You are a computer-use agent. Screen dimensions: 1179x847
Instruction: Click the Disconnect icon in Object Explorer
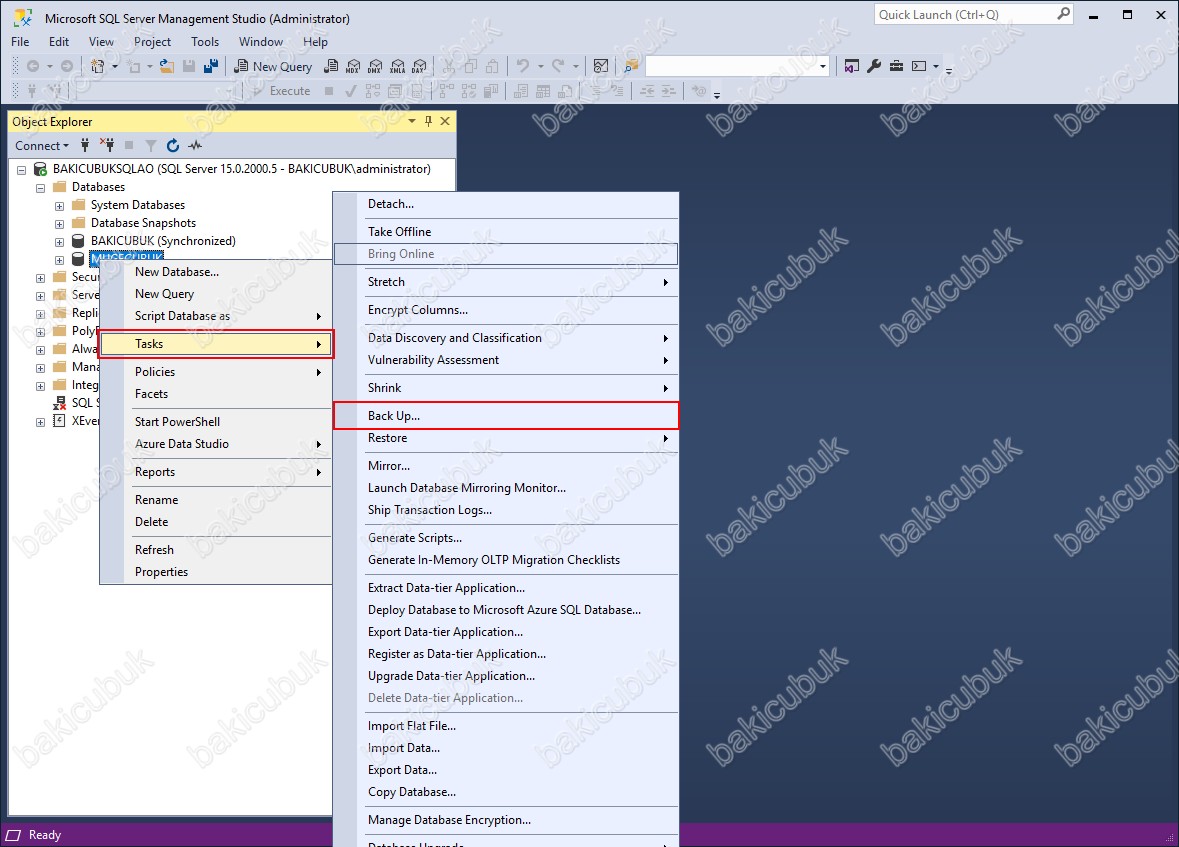pyautogui.click(x=107, y=145)
